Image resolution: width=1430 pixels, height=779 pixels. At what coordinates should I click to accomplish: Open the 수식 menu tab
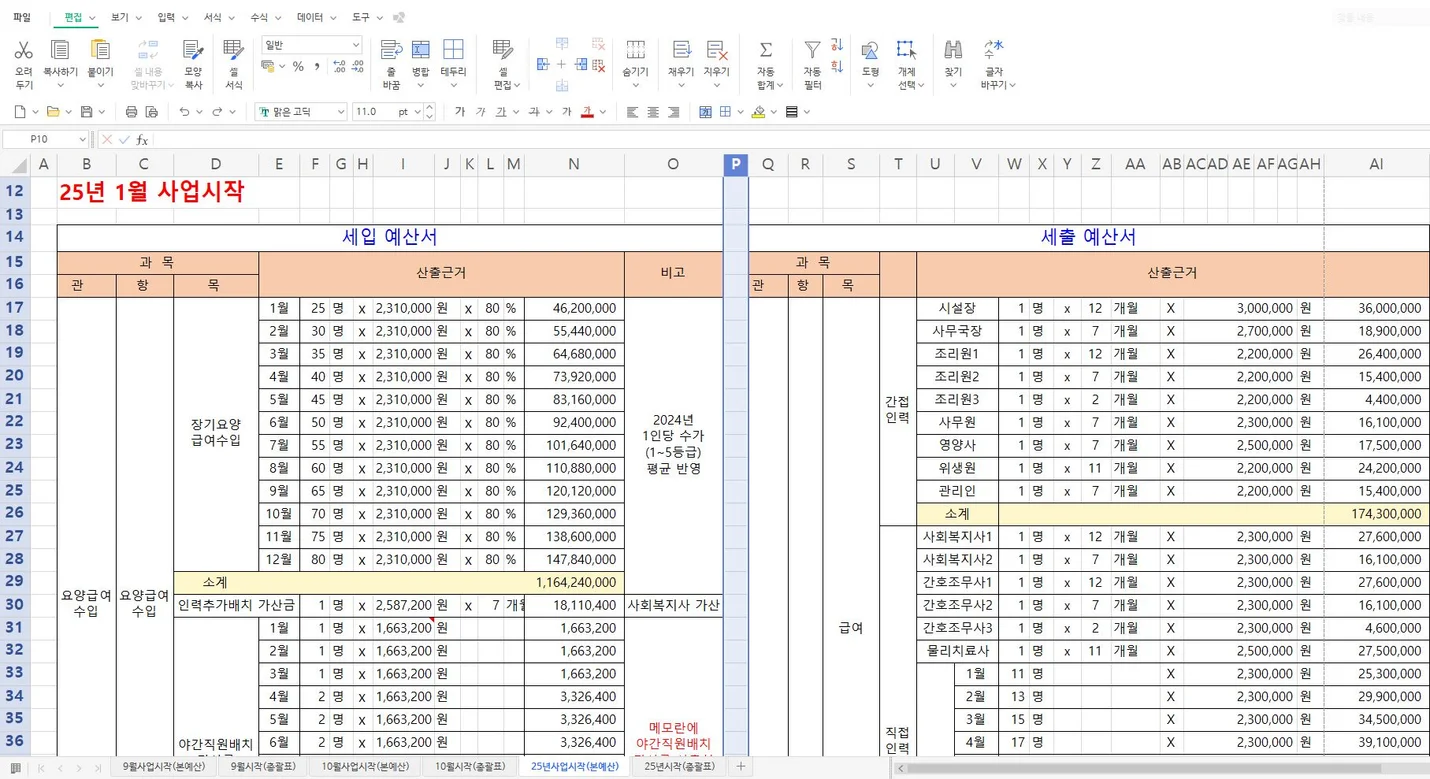click(259, 18)
